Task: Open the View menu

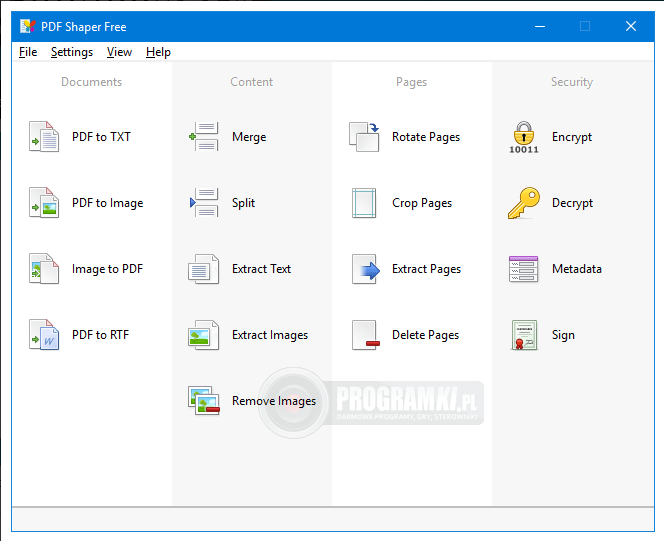Action: [x=119, y=52]
